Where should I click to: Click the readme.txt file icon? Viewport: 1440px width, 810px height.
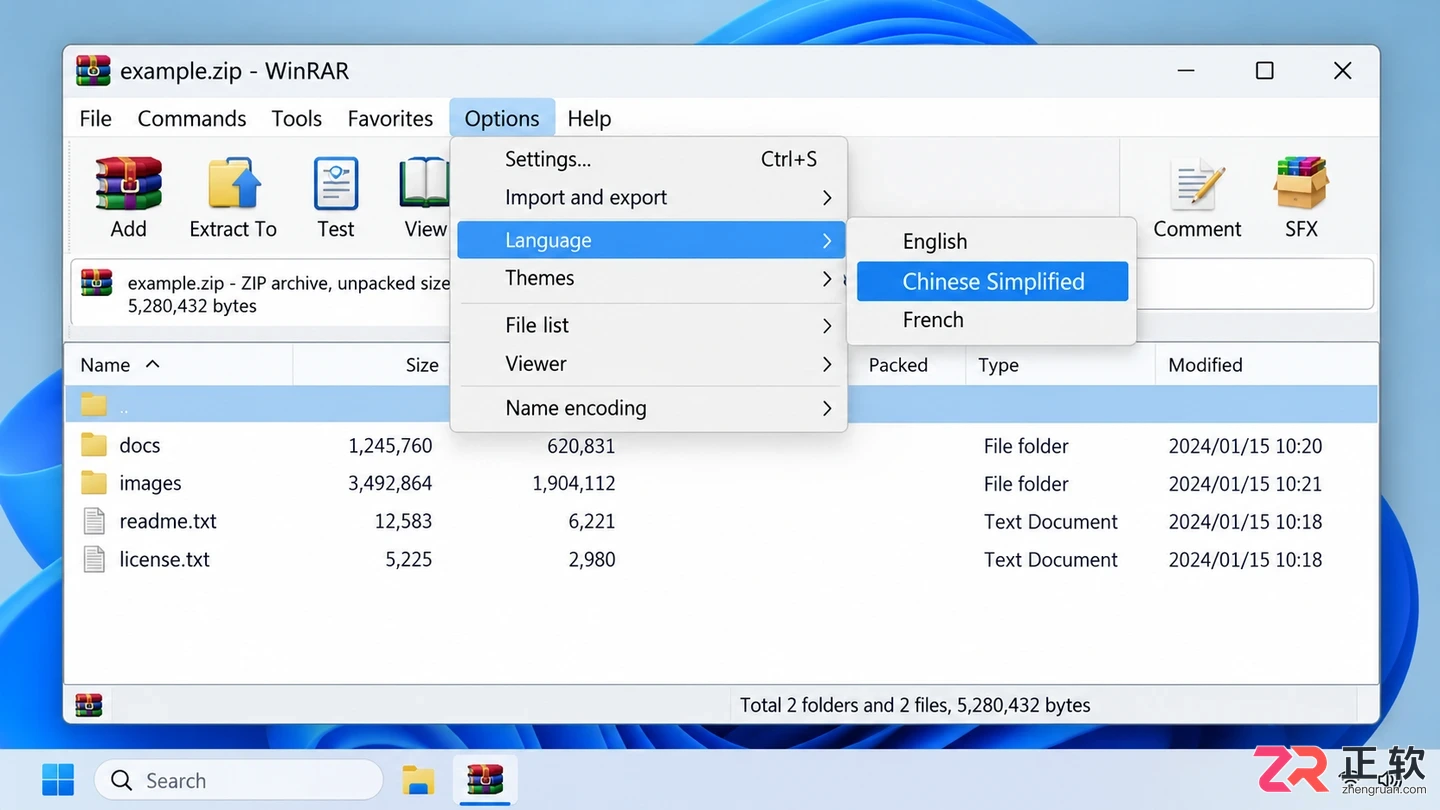pyautogui.click(x=94, y=521)
